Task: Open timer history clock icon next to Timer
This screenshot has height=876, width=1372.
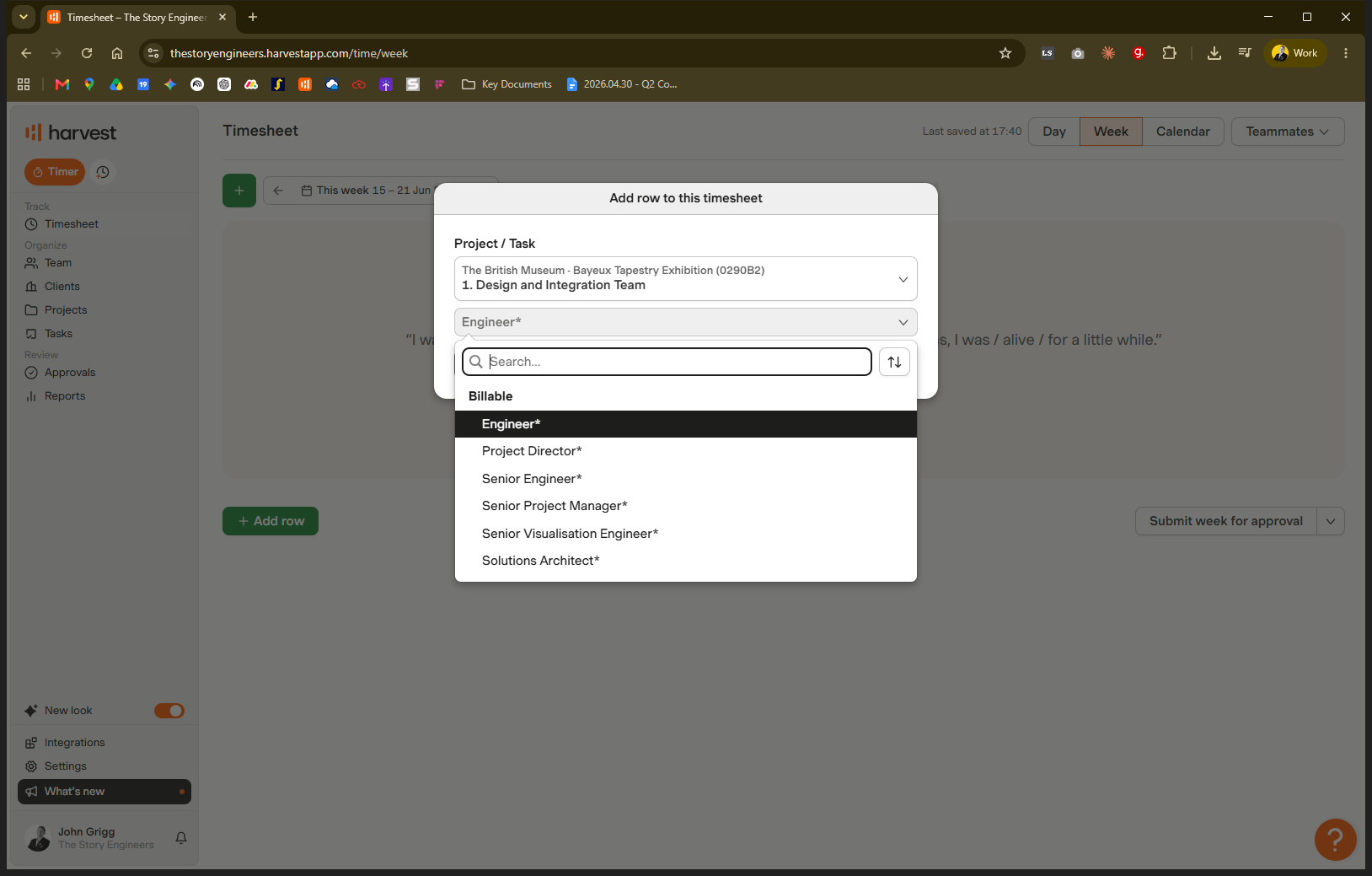Action: [103, 172]
